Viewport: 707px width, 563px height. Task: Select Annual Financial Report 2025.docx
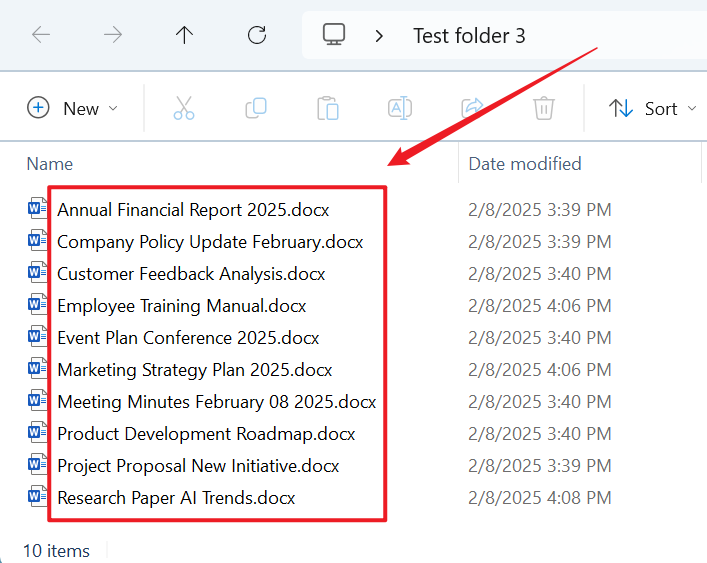[x=193, y=210]
